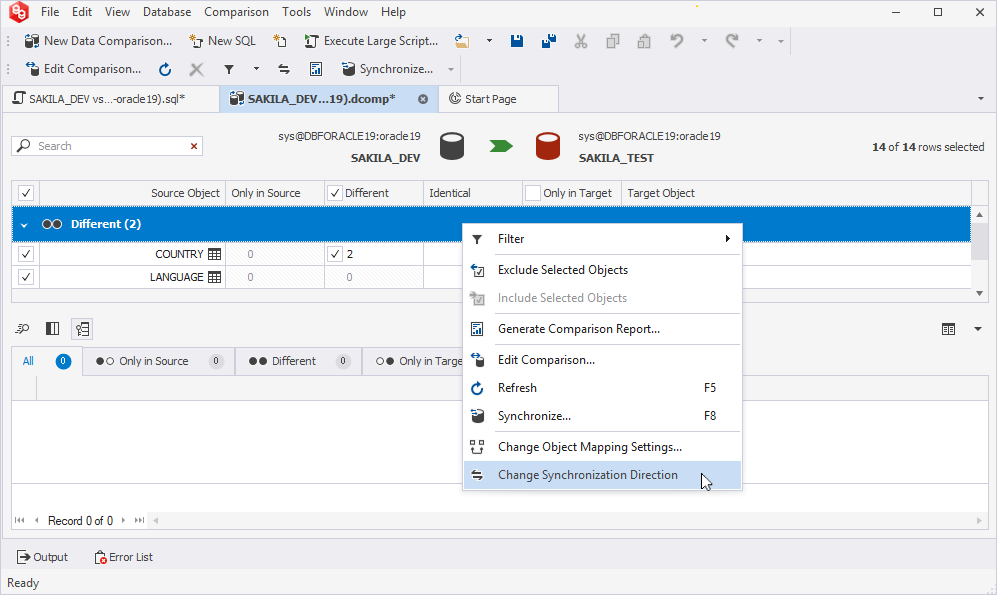Toggle the highlighted tree view layout icon
Screen dimensions: 997x595
point(83,329)
